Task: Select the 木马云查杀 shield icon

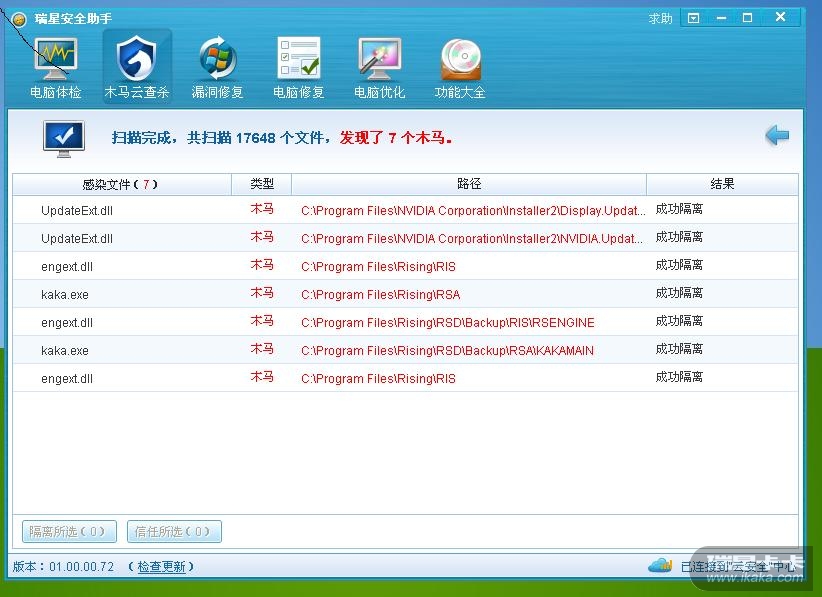Action: click(x=137, y=67)
